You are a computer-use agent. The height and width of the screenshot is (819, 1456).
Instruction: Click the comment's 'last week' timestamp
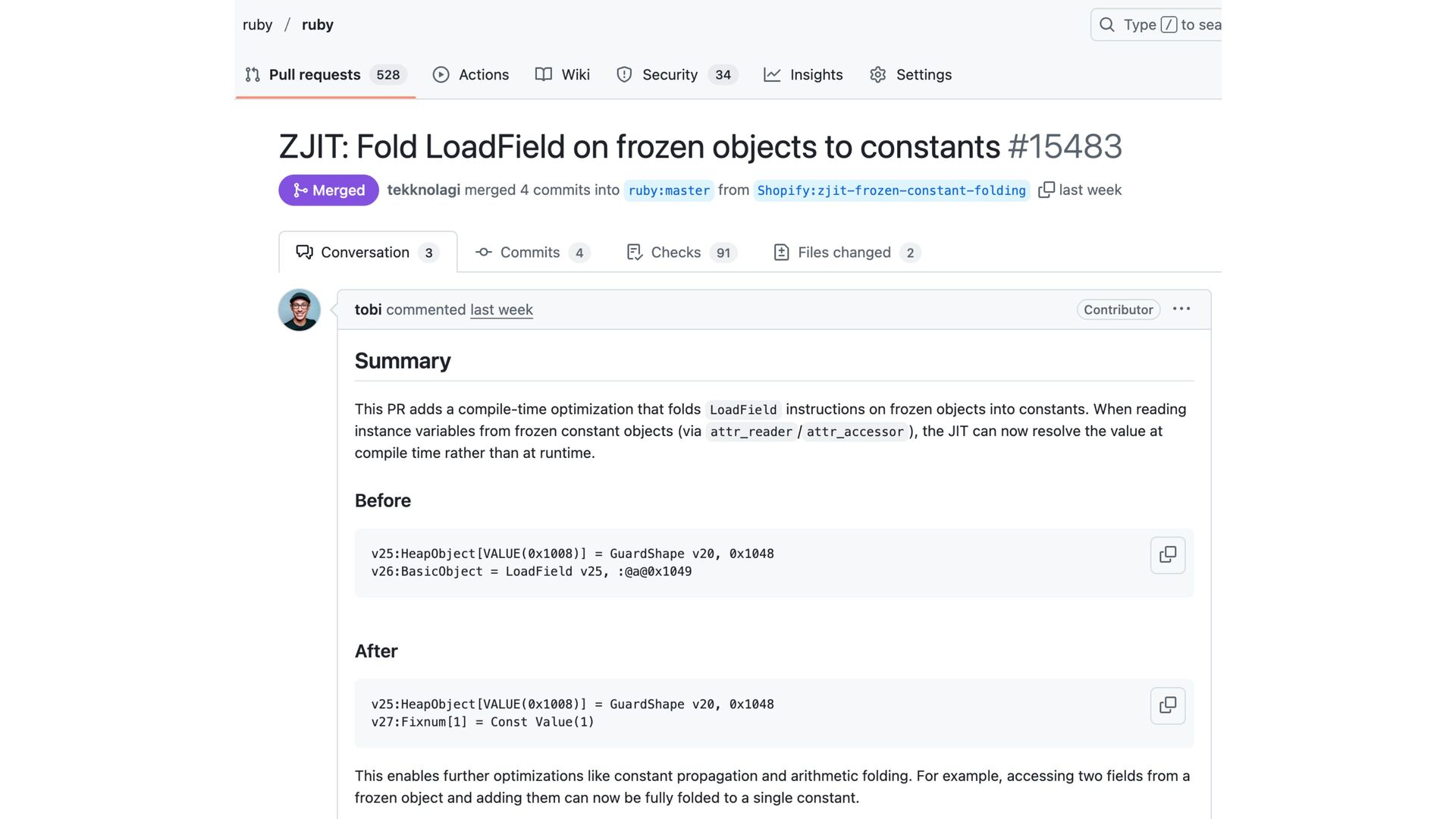501,309
